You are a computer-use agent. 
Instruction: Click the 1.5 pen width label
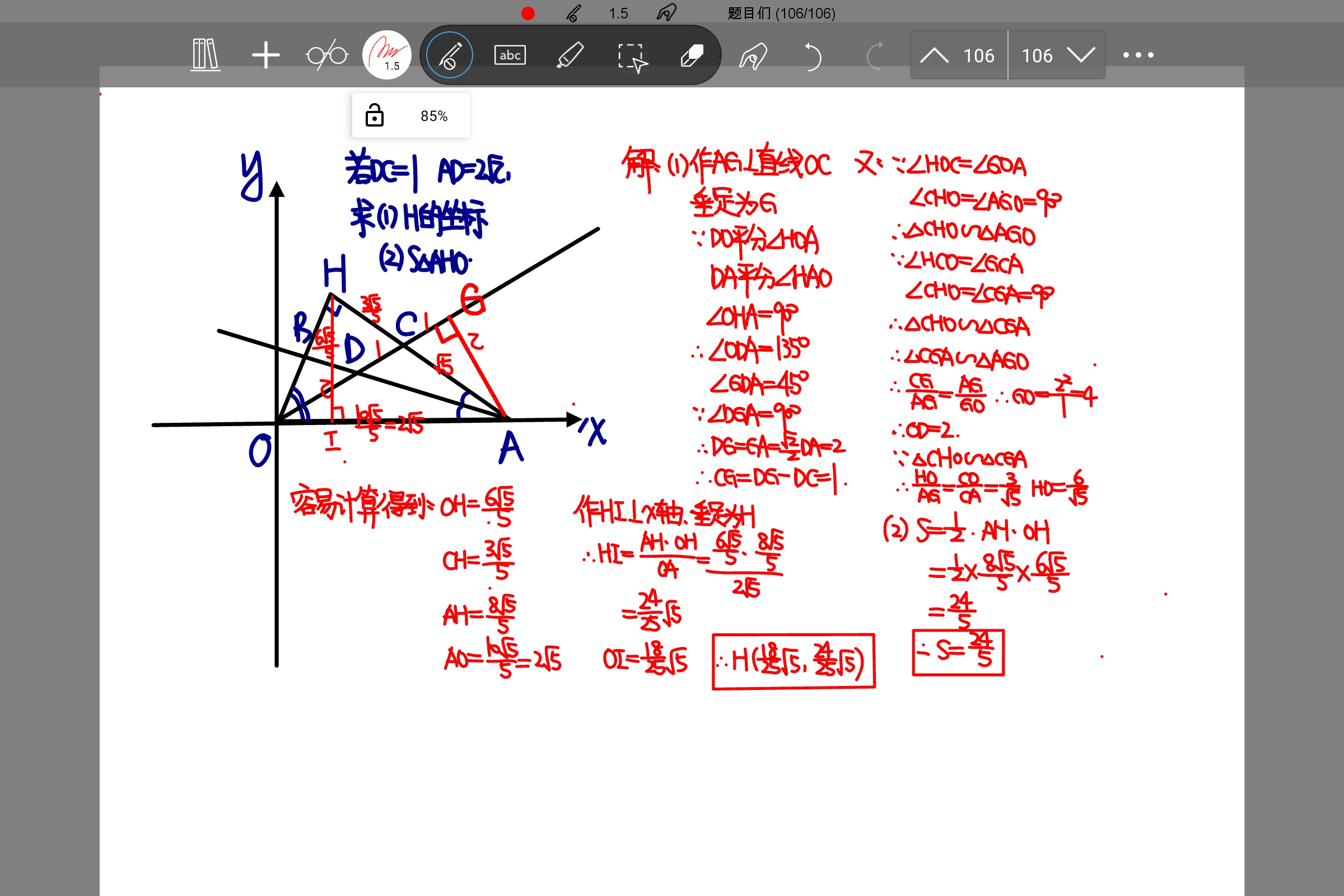pyautogui.click(x=618, y=13)
